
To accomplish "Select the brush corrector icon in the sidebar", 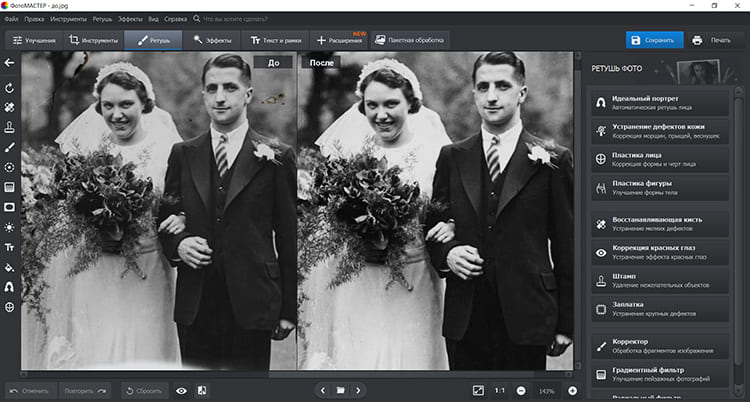I will pos(9,147).
